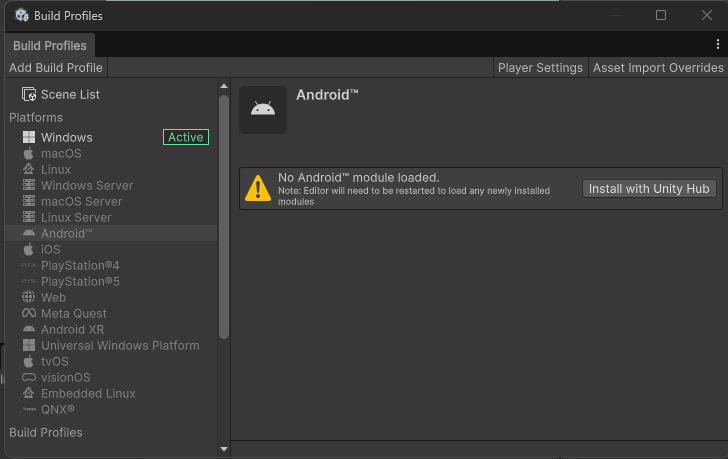728x459 pixels.
Task: Click the PlayStation®4 platform icon
Action: tap(29, 266)
